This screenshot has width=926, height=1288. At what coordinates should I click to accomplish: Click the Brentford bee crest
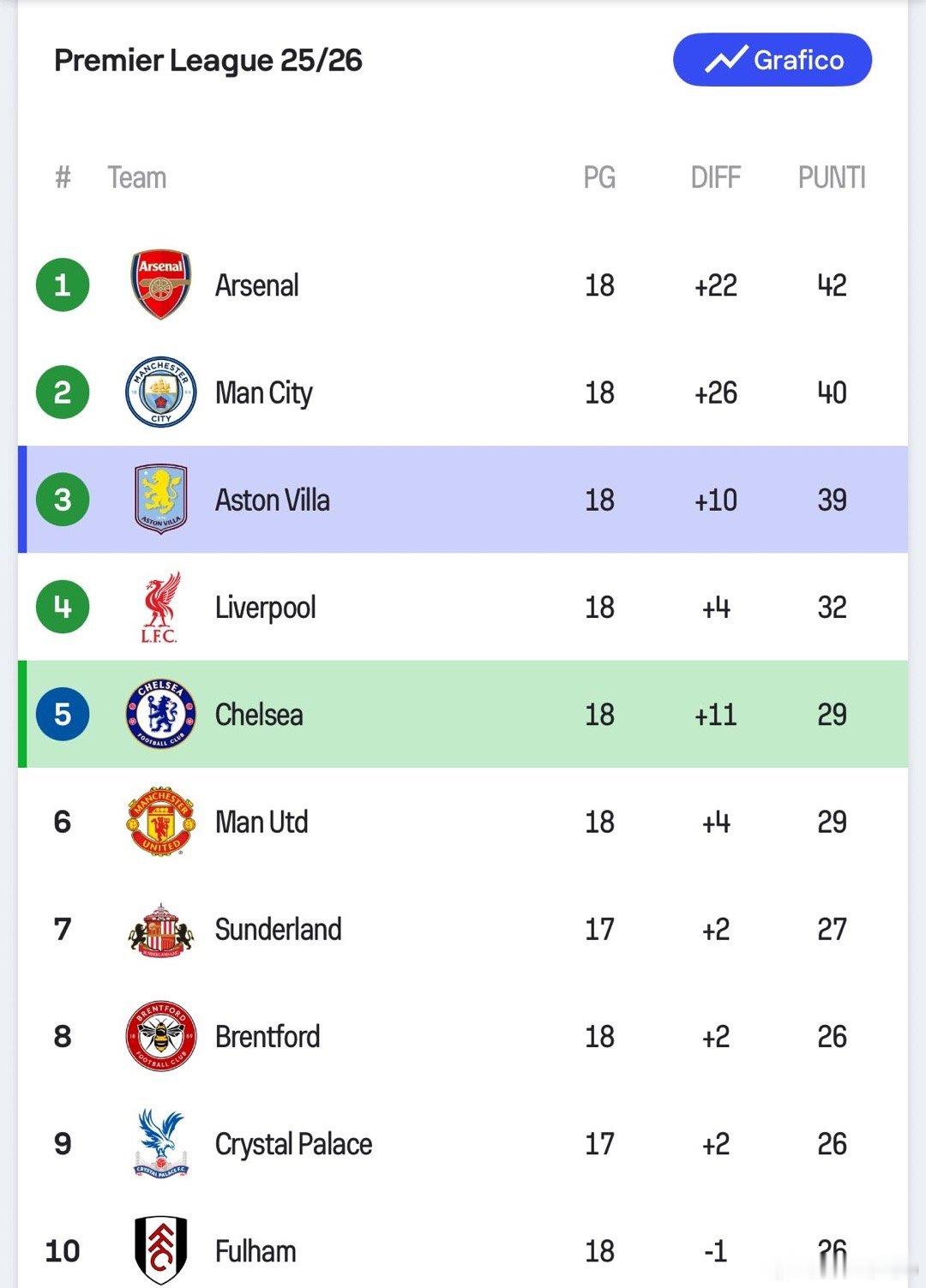point(160,1036)
